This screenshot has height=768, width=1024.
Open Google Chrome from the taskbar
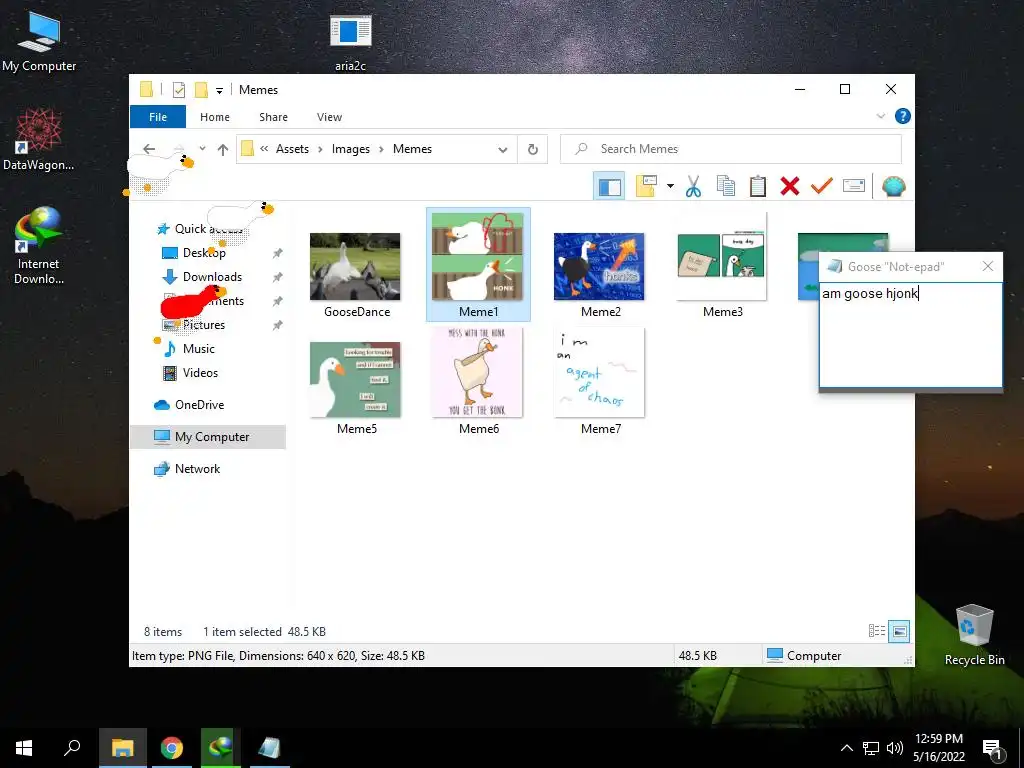click(172, 748)
